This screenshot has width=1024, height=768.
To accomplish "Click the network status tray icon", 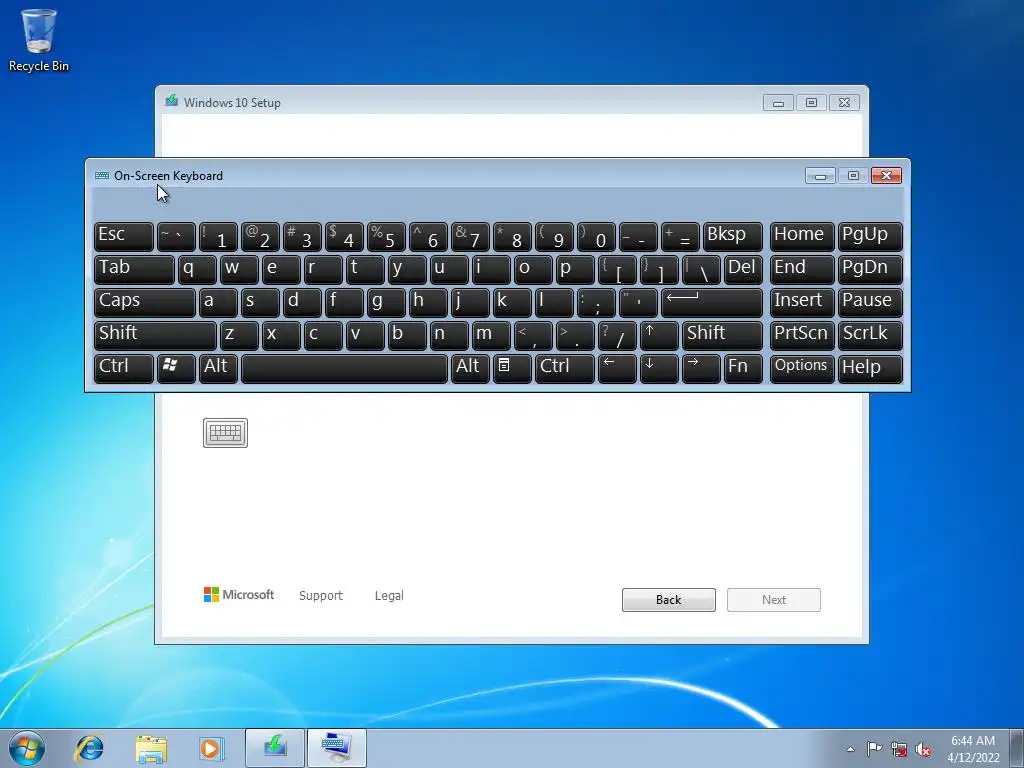I will point(899,749).
